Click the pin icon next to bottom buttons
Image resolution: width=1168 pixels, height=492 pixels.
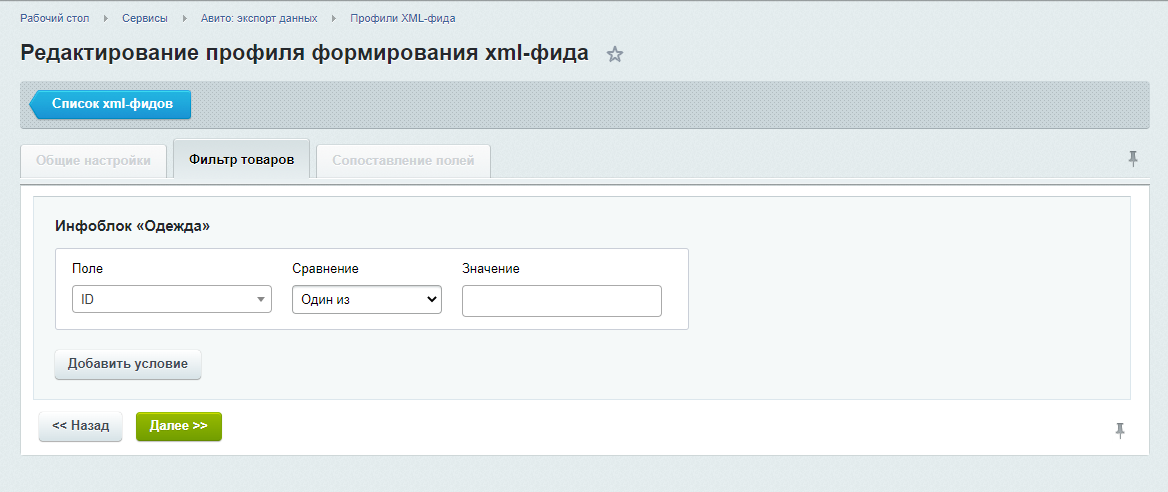tap(1120, 430)
